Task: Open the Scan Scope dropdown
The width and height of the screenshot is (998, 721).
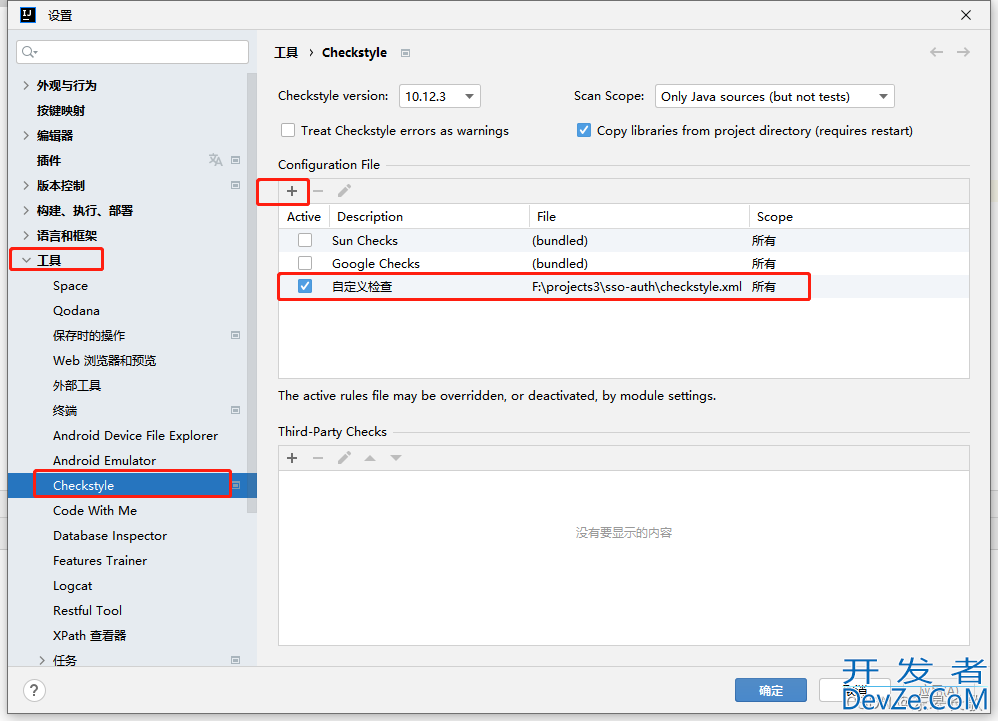Action: [774, 97]
